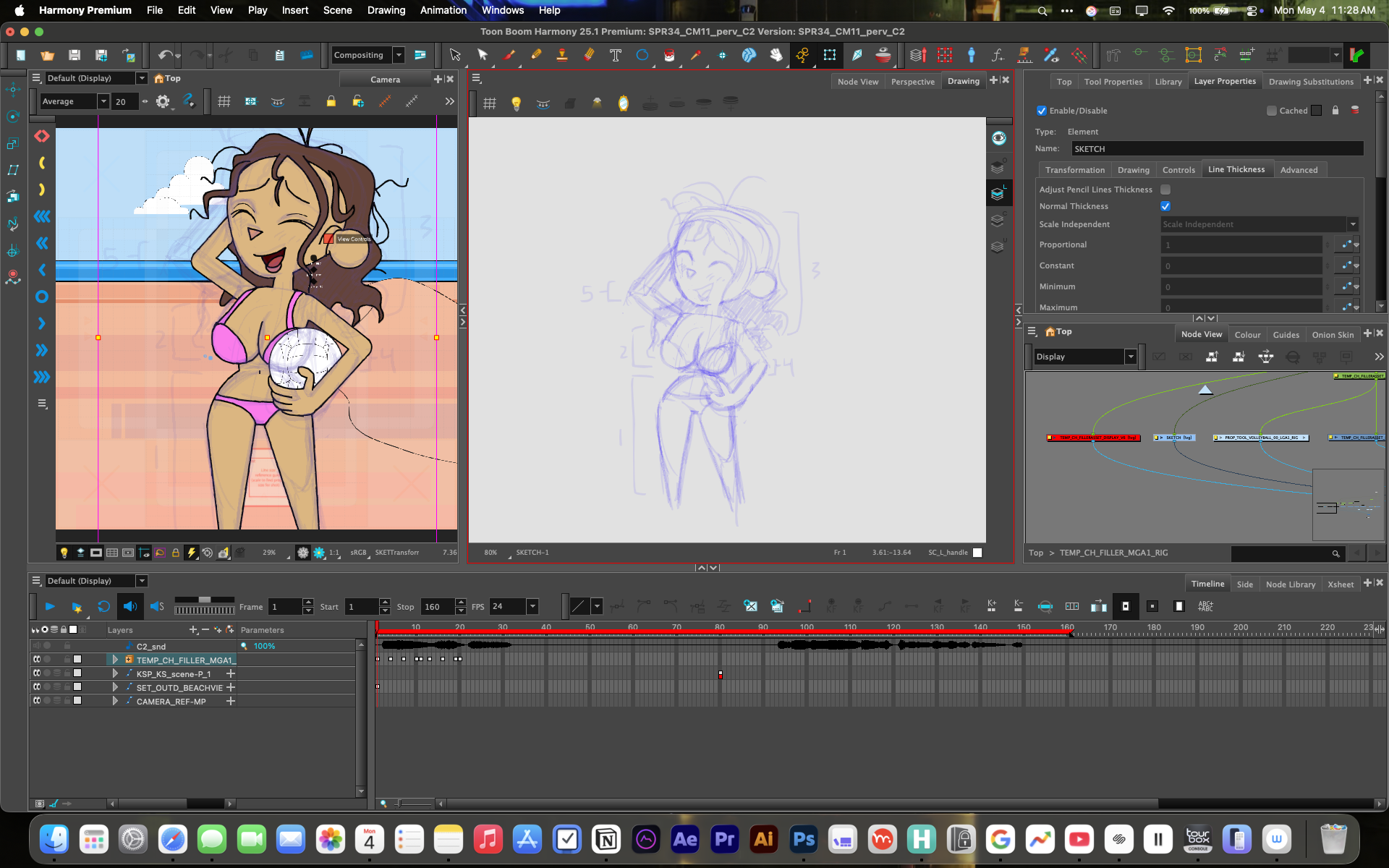1389x868 pixels.
Task: Switch to the Onion Skin tab
Action: [1333, 335]
